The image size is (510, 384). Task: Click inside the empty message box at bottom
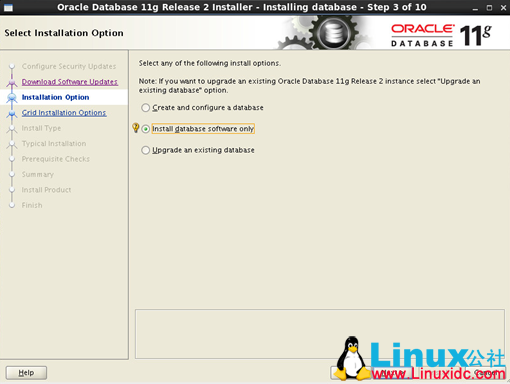click(x=319, y=334)
